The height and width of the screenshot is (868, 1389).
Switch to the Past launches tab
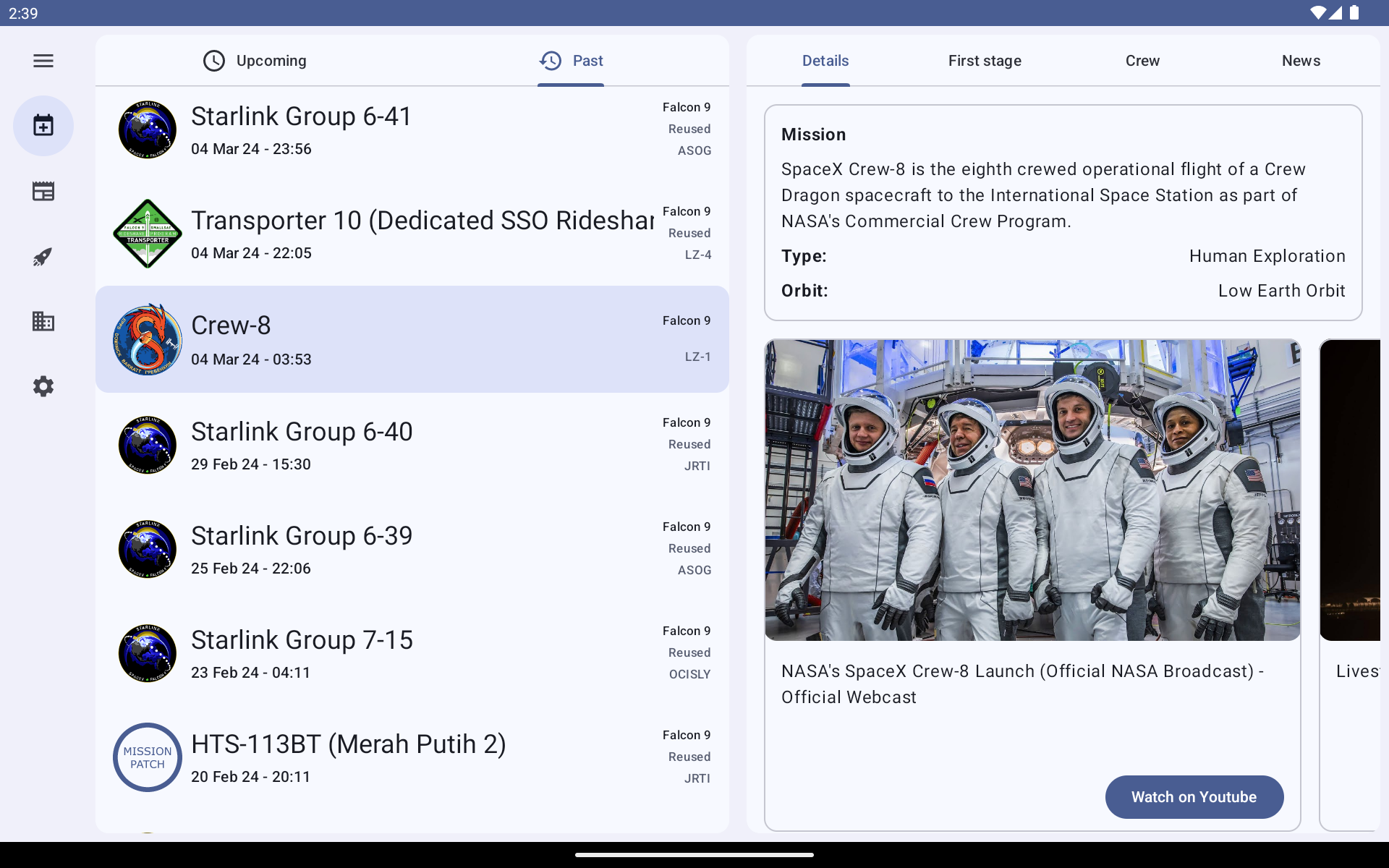point(571,61)
